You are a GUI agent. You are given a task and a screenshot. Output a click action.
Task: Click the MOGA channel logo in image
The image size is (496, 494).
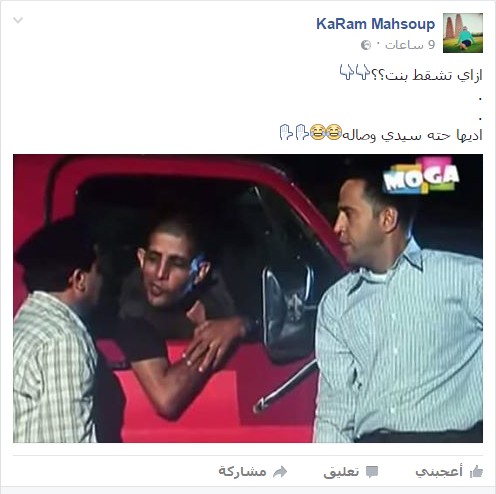click(421, 176)
